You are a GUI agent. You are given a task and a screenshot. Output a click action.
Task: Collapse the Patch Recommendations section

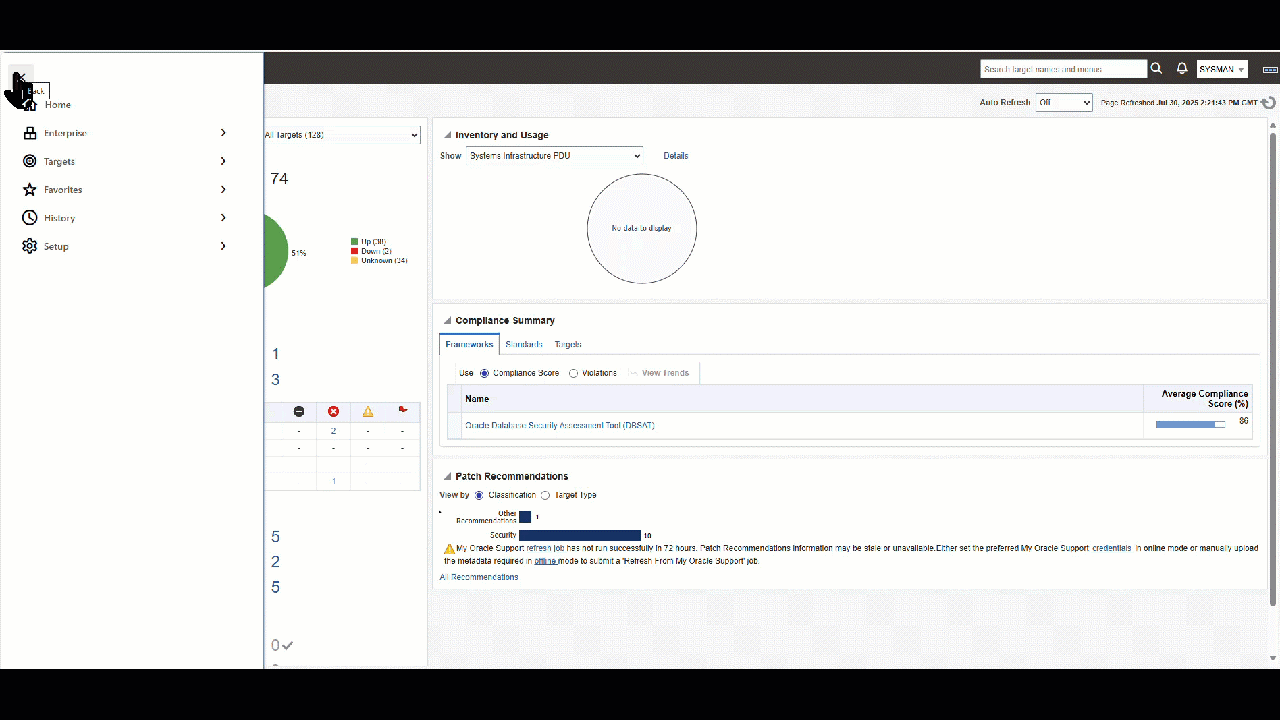[446, 477]
